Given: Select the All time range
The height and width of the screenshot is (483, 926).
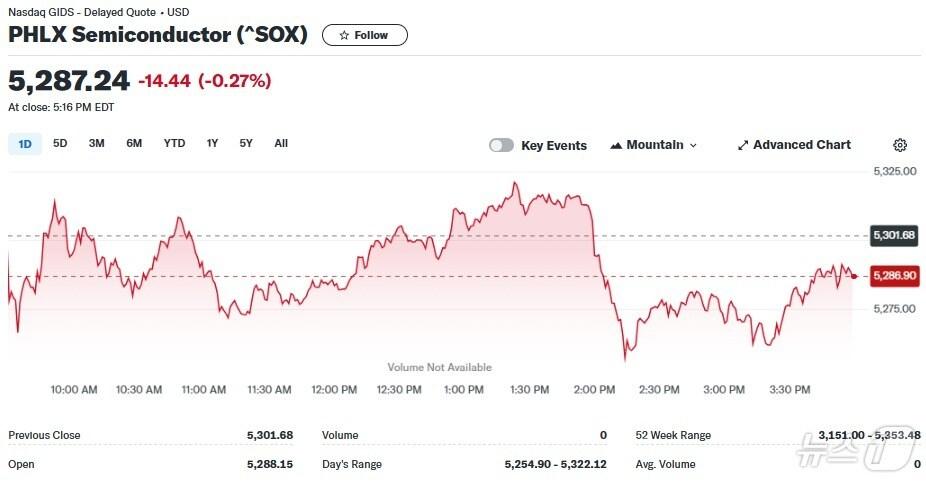Looking at the screenshot, I should point(281,143).
